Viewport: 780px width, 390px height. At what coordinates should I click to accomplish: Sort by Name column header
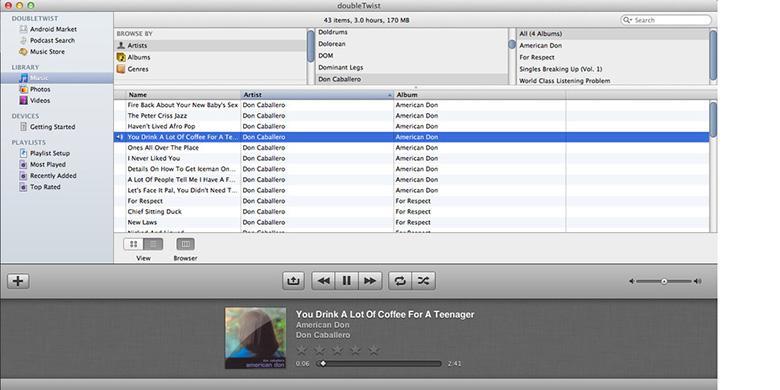(x=183, y=95)
